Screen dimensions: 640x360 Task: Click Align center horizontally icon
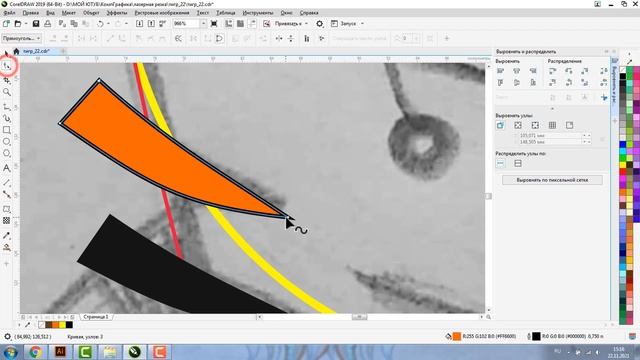[x=517, y=71]
